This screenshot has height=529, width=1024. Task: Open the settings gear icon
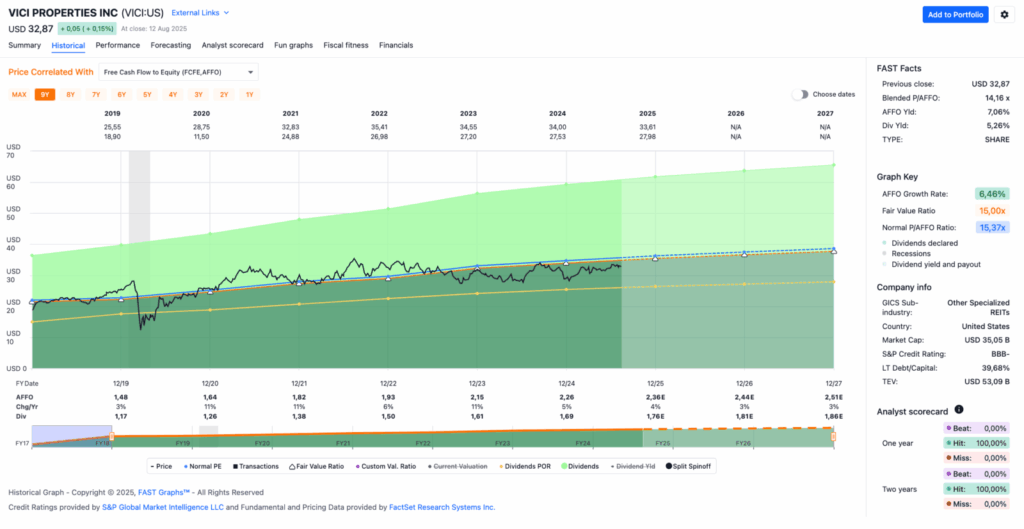pos(1004,15)
